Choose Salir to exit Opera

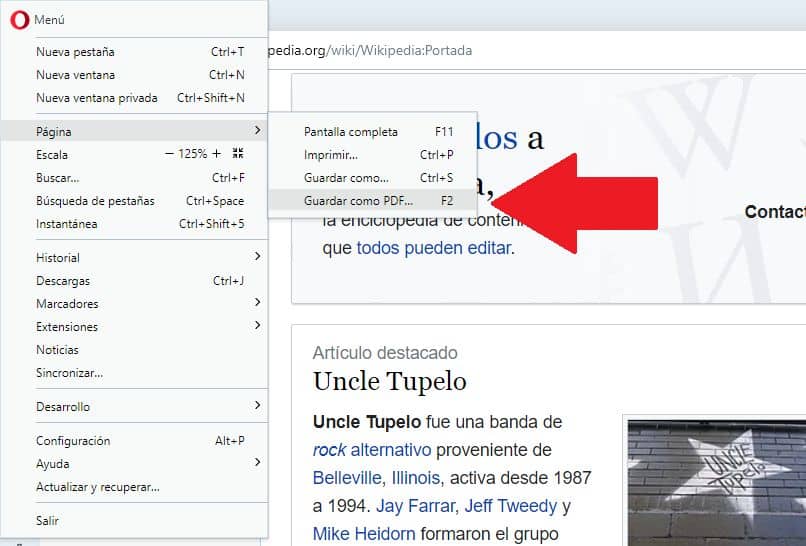pos(134,521)
